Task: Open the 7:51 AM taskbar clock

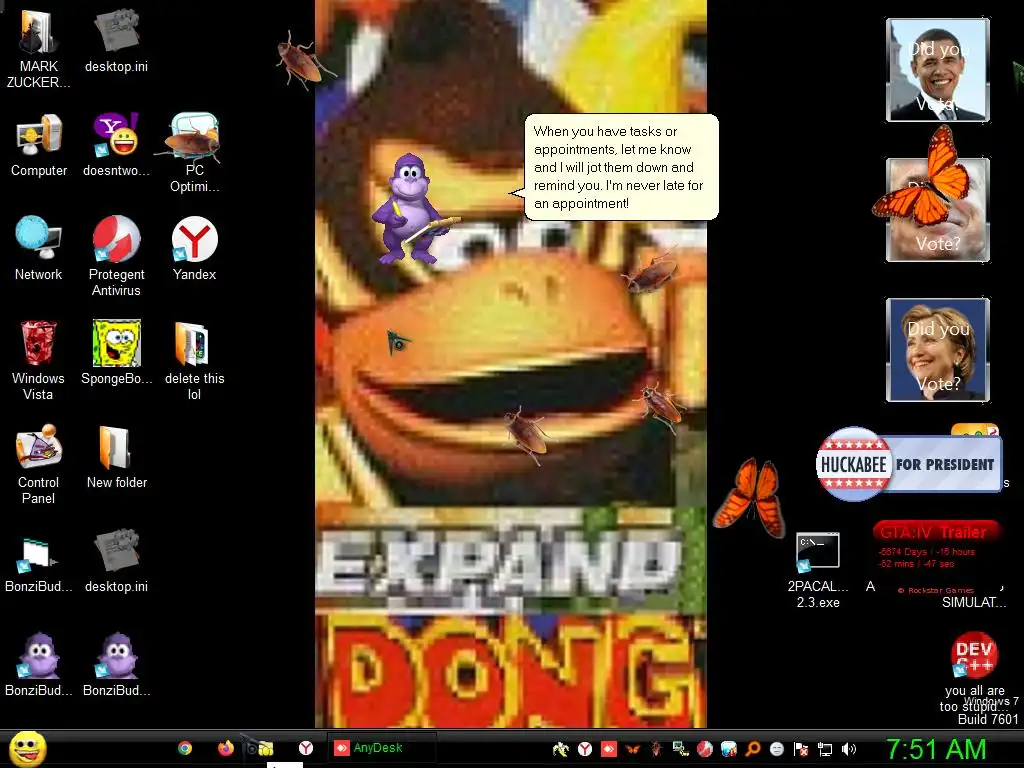Action: point(936,749)
